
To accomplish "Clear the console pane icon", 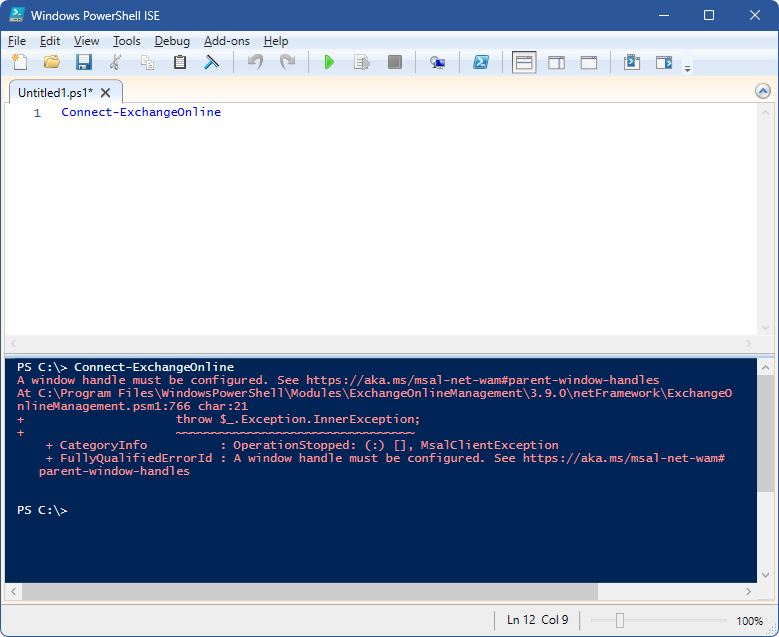I will (212, 62).
